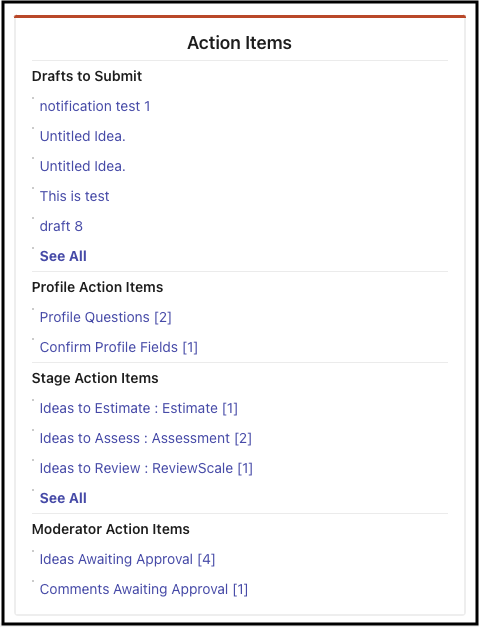This screenshot has width=479, height=627.
Task: Click the Action Items panel title
Action: pyautogui.click(x=240, y=43)
